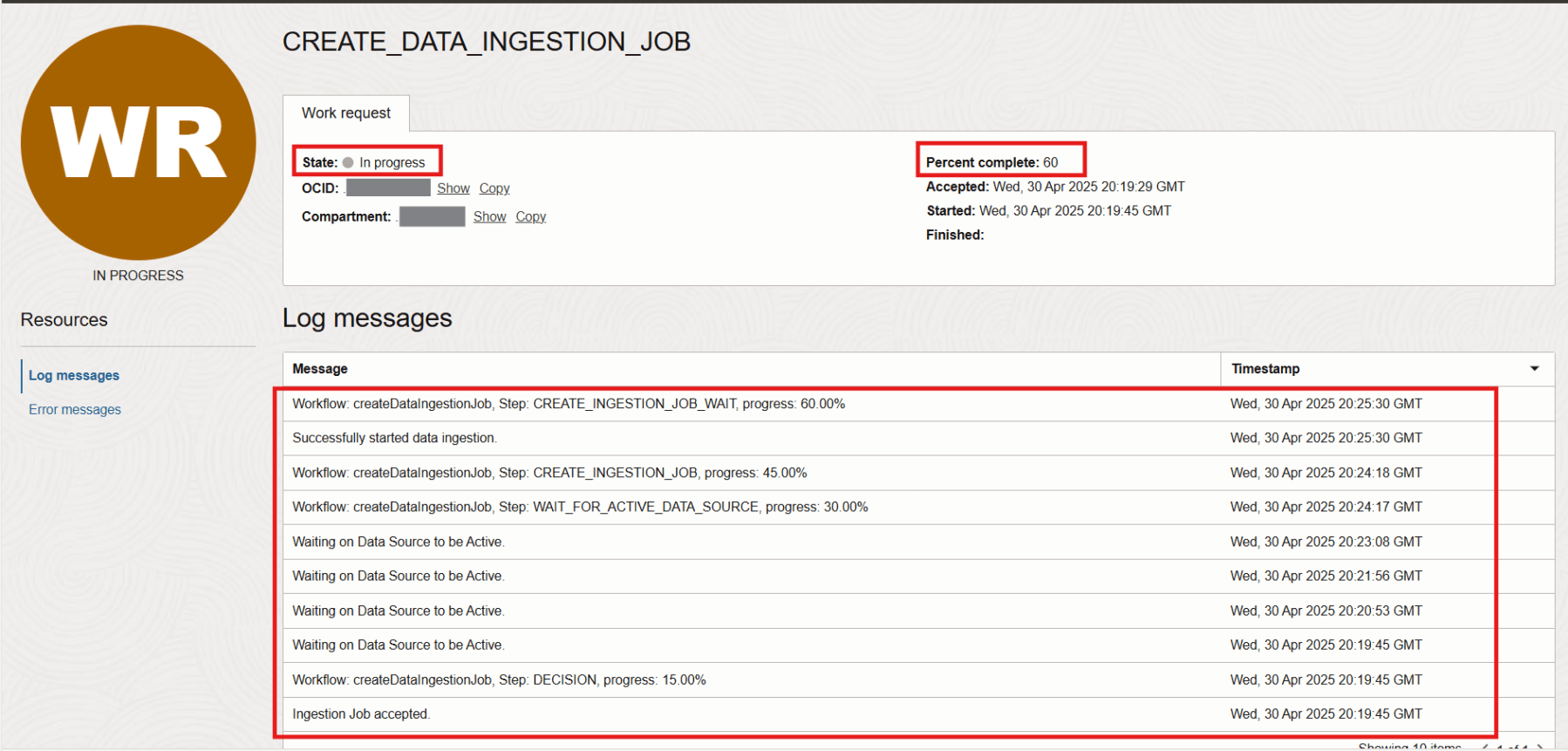Click the Message column header
The height and width of the screenshot is (751, 1568).
(320, 369)
